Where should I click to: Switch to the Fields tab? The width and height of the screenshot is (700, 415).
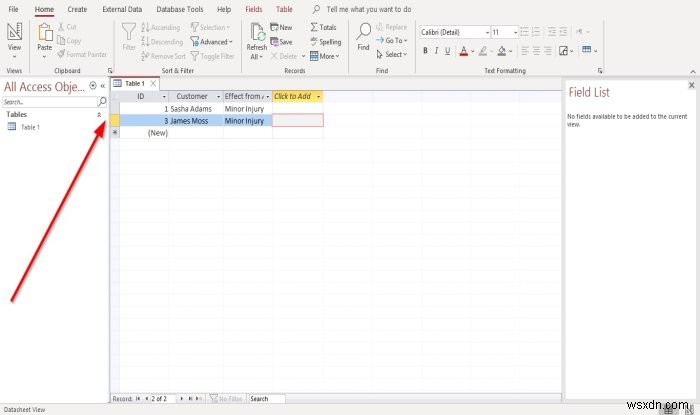point(254,9)
